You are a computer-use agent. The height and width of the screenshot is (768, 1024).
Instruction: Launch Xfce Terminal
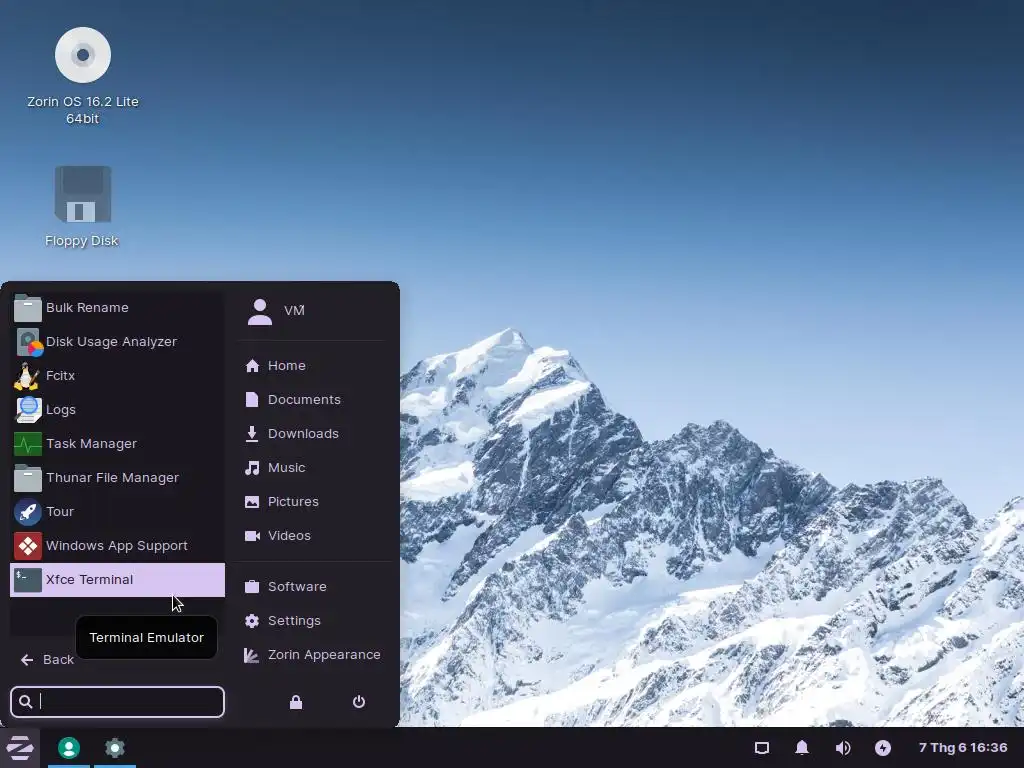tap(118, 580)
